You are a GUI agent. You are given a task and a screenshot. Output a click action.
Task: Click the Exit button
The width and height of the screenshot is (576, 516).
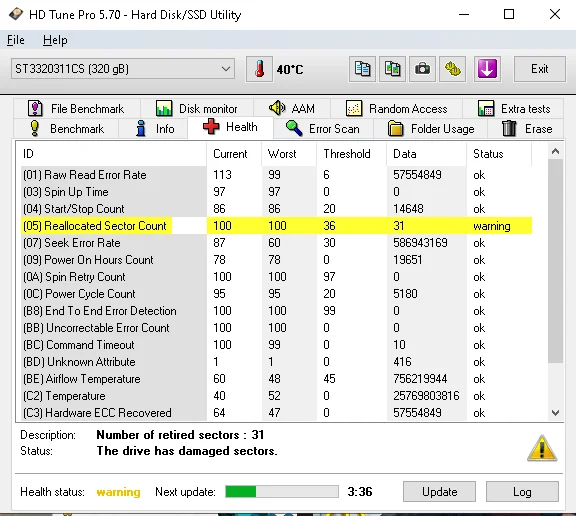click(x=539, y=69)
